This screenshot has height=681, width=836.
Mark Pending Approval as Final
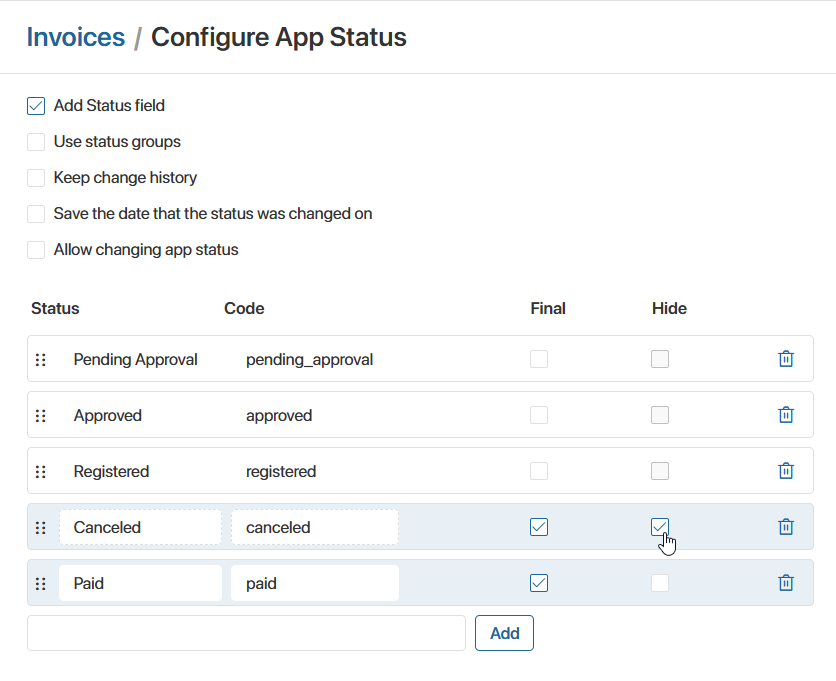tap(539, 359)
